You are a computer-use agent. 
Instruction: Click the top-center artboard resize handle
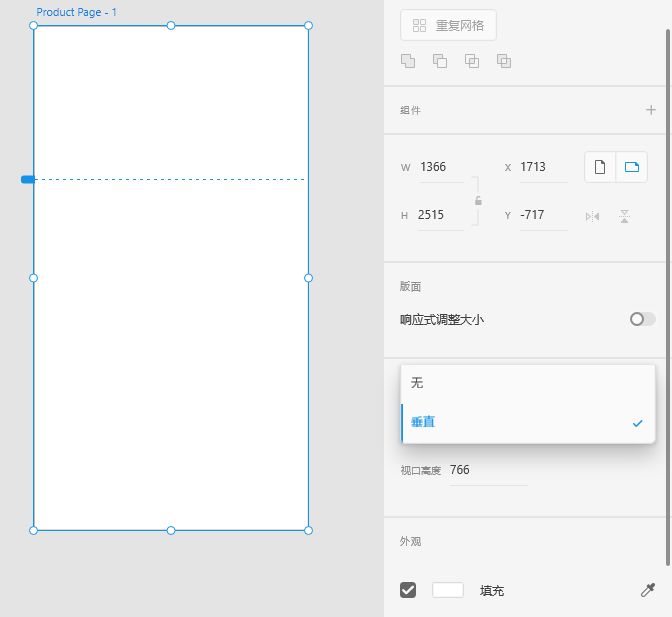[171, 26]
